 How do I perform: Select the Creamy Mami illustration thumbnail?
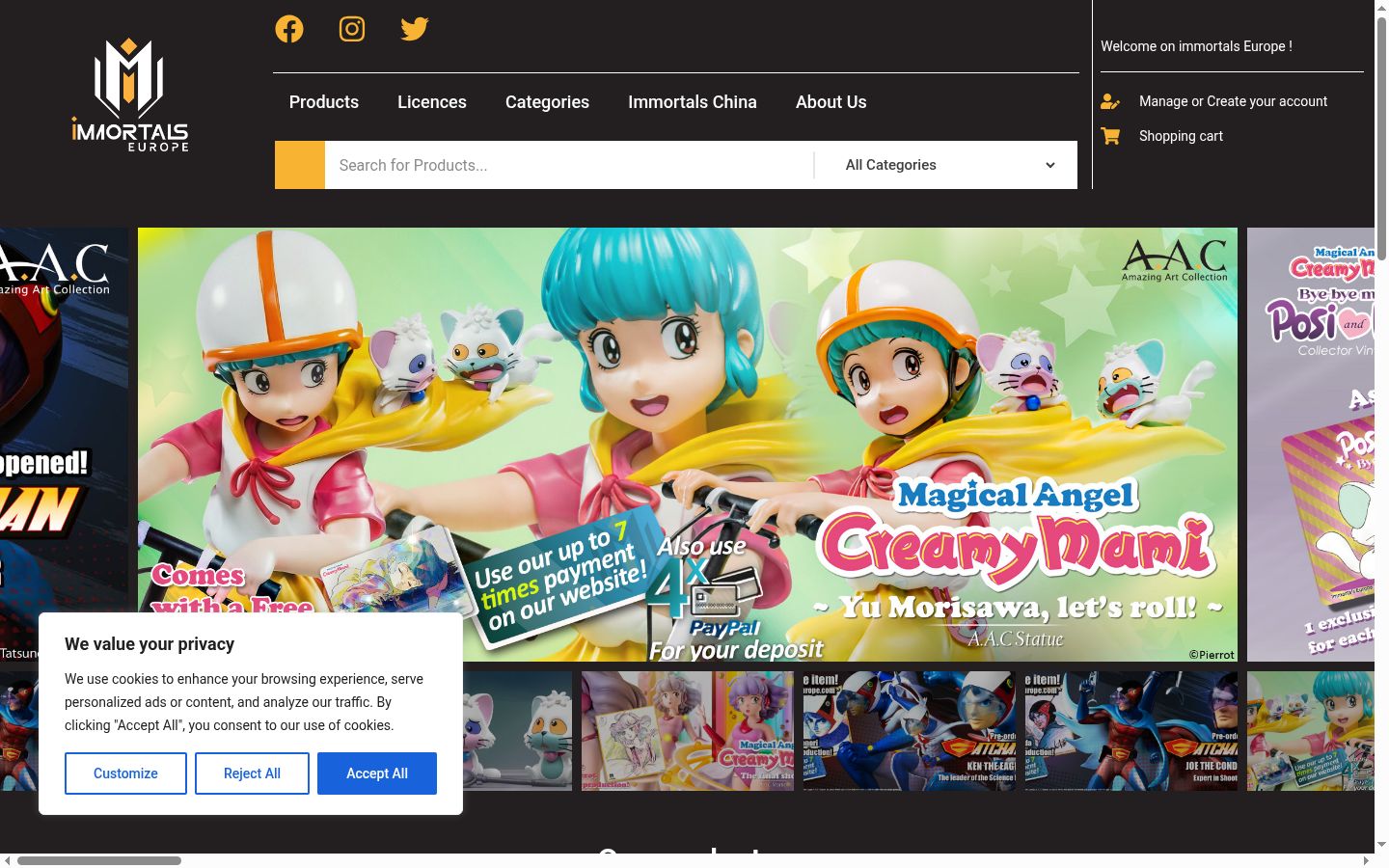(x=688, y=731)
